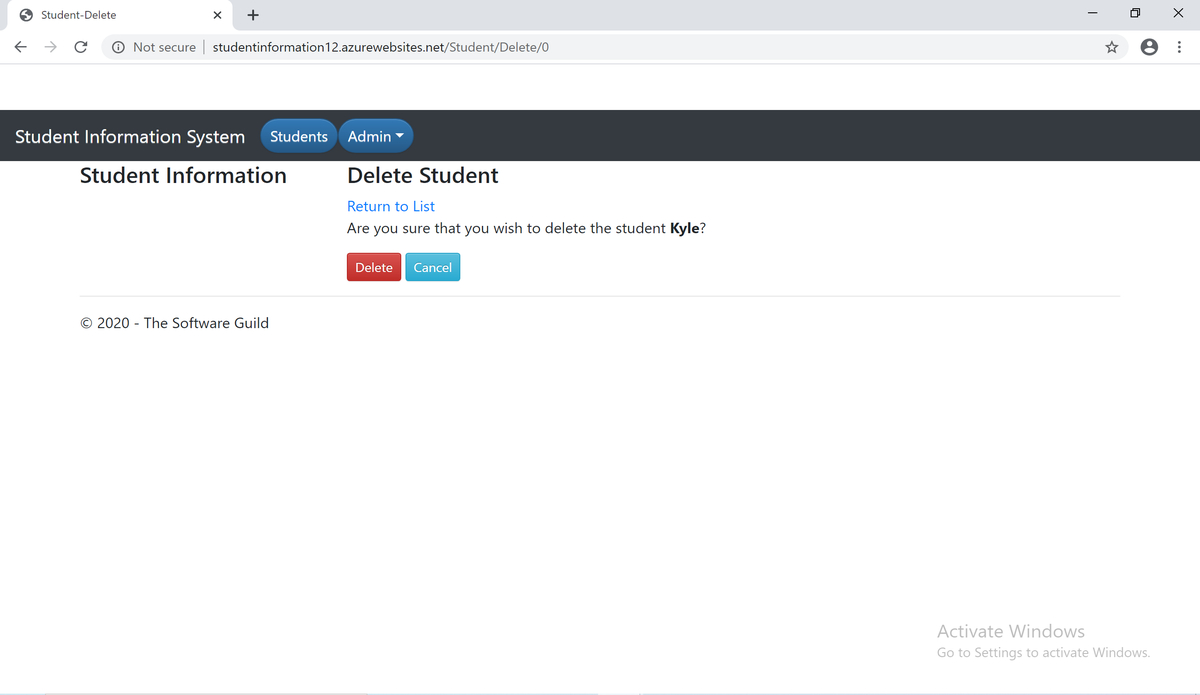
Task: Minimize the browser window
Action: [x=1093, y=15]
